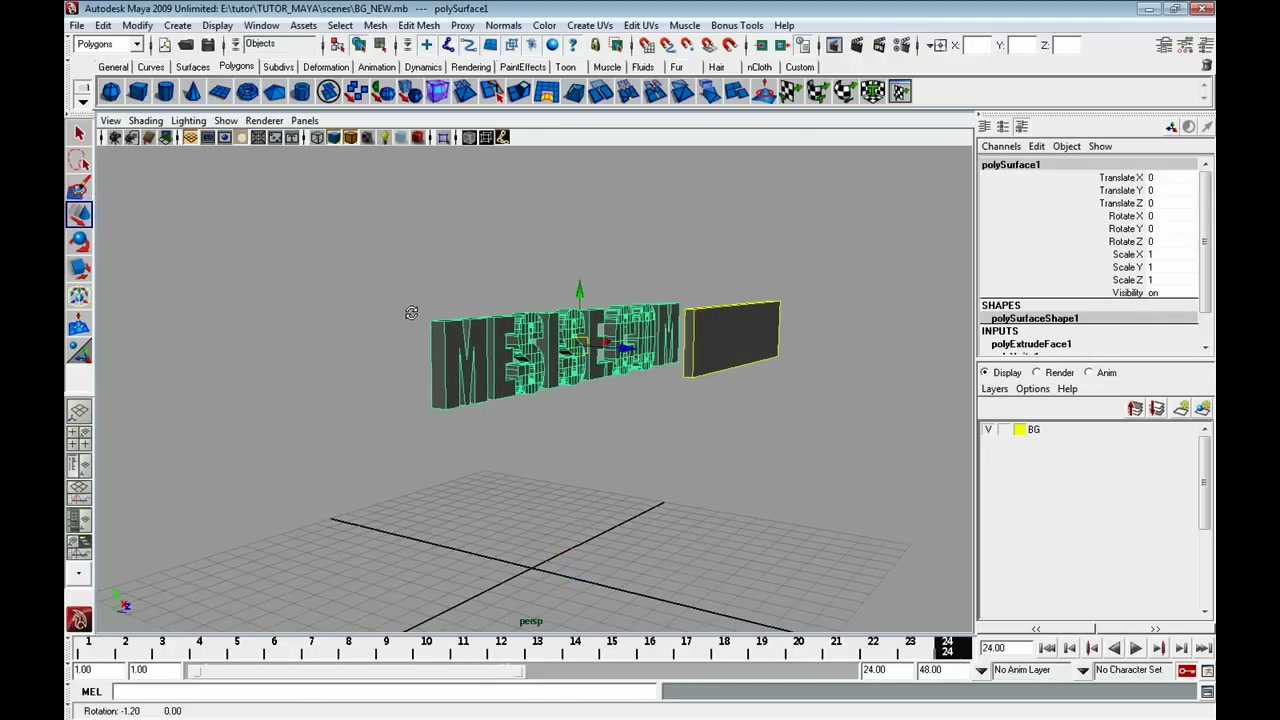Create a polygon sphere from shelf
Viewport: 1280px width, 720px height.
pyautogui.click(x=110, y=92)
